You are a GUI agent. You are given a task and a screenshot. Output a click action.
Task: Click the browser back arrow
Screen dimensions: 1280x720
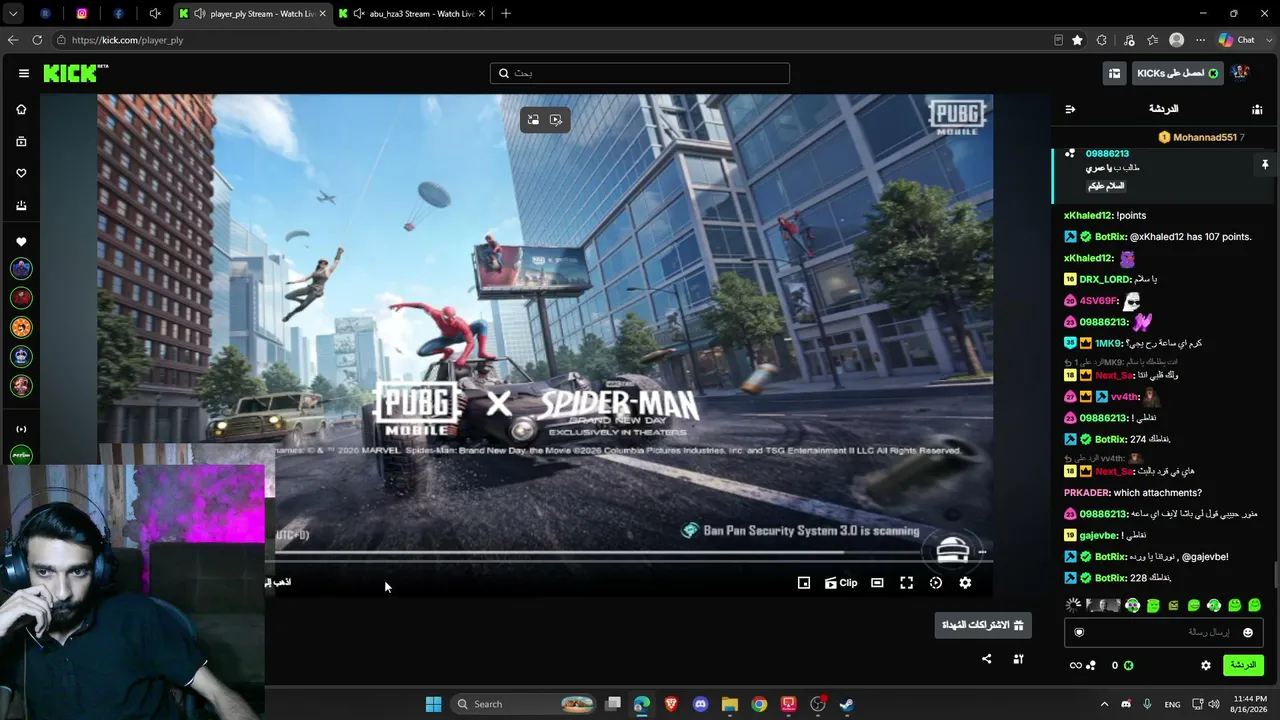[x=13, y=40]
